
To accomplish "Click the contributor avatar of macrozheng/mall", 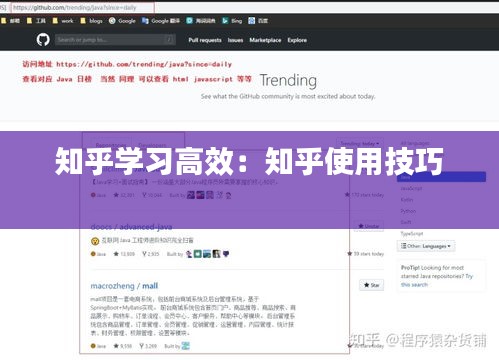I will point(185,346).
